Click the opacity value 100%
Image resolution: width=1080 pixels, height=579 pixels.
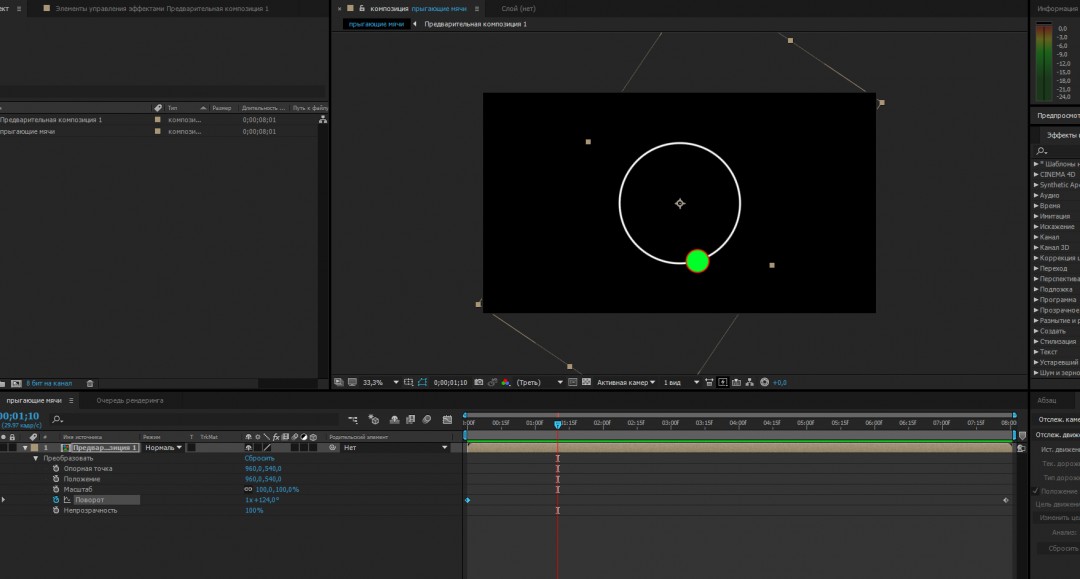point(254,511)
